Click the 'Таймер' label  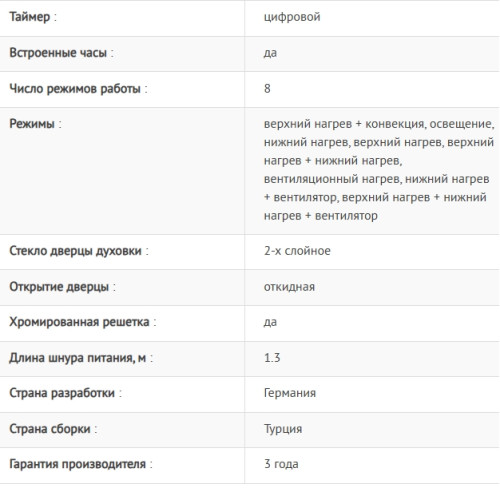[x=30, y=17]
